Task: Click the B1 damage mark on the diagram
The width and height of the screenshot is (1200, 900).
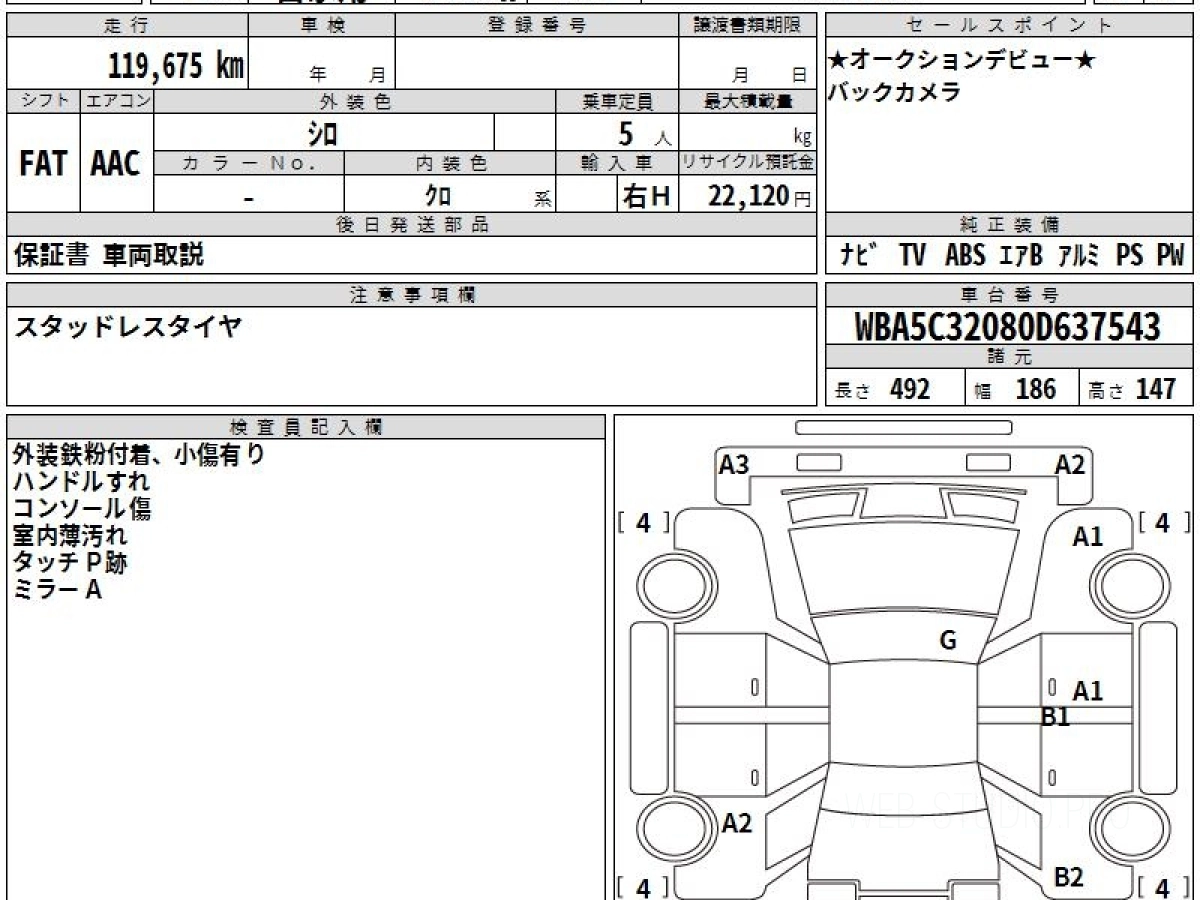Action: 1056,716
